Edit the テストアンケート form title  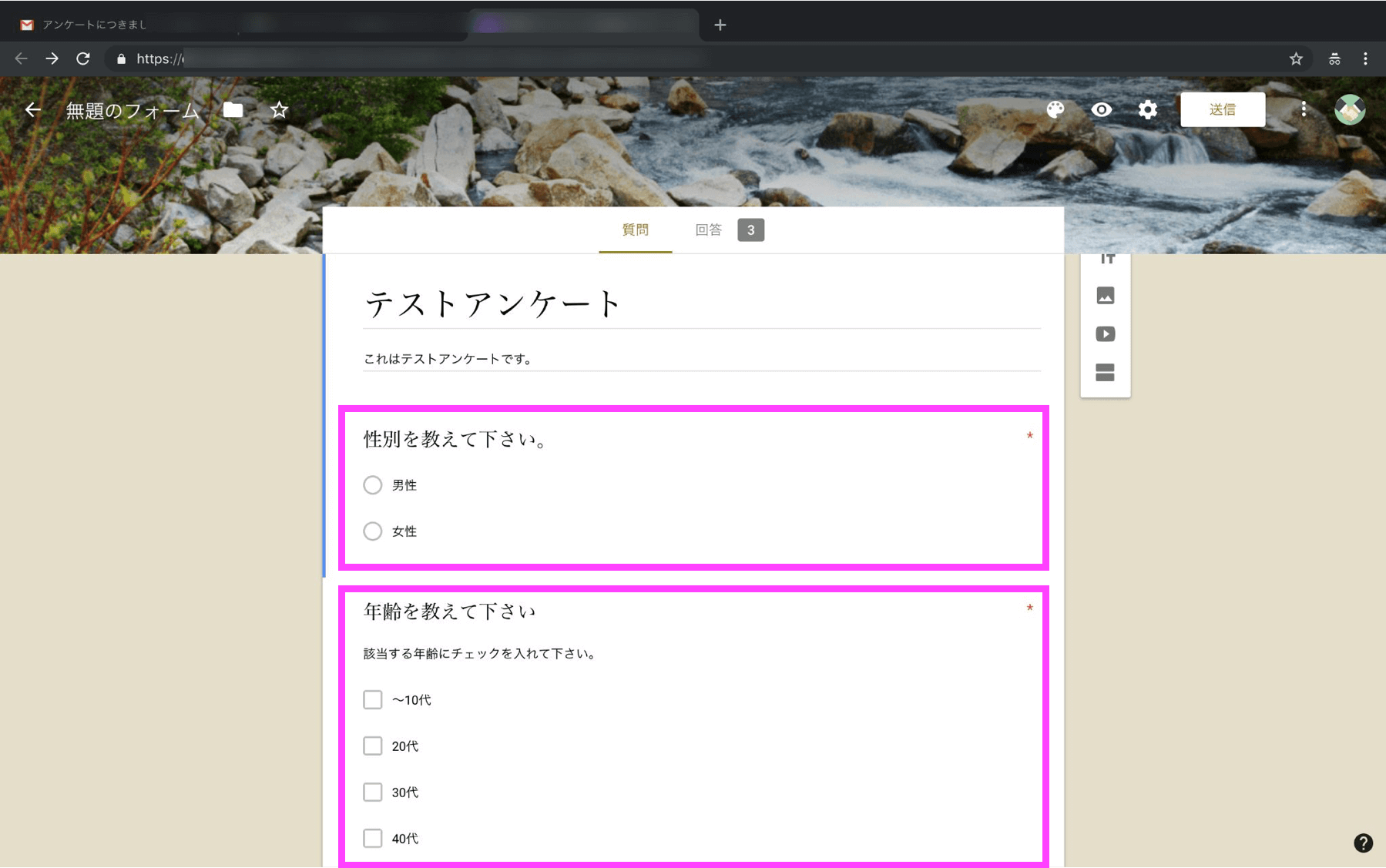pos(701,303)
